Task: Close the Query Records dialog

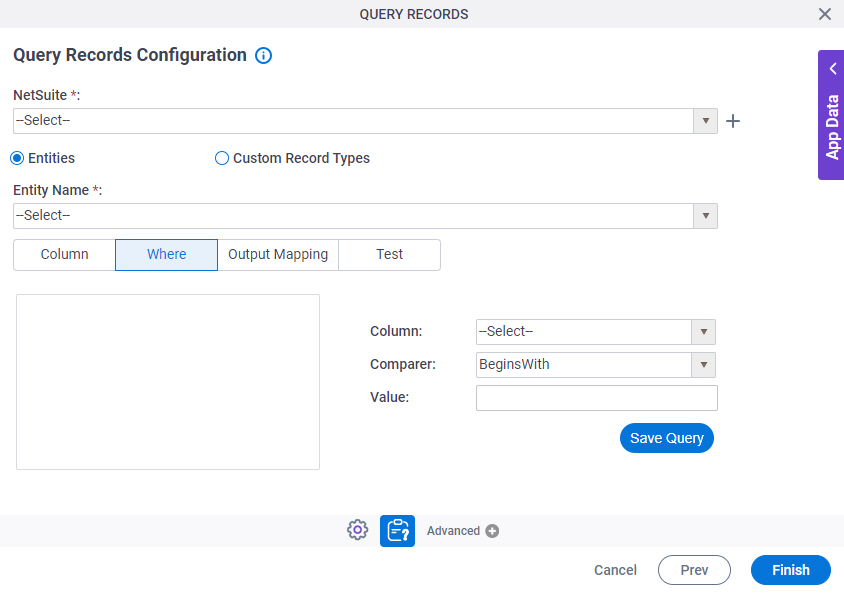Action: coord(825,14)
